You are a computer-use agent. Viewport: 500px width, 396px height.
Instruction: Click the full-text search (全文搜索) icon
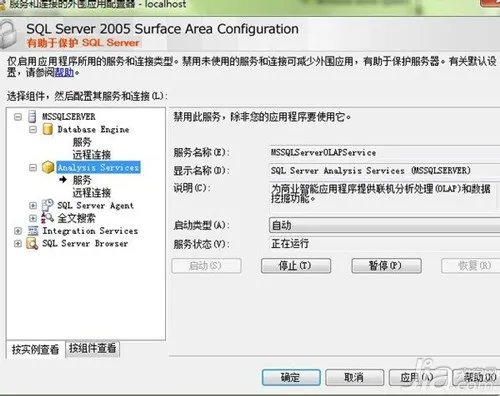(47, 218)
